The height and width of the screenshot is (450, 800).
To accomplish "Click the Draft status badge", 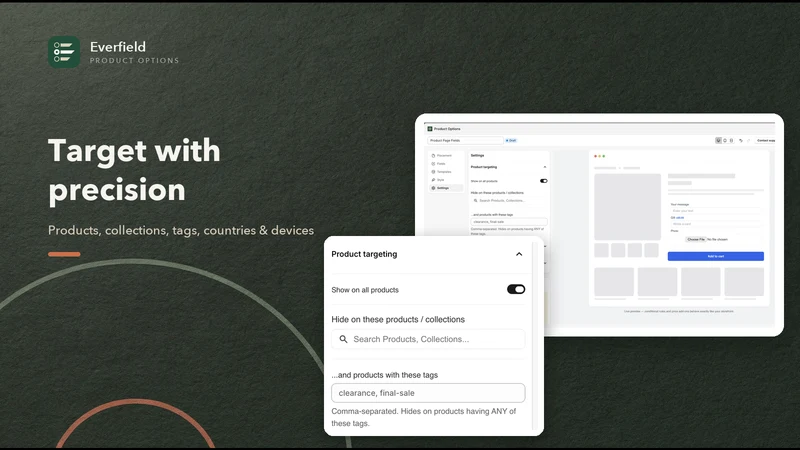I will pos(511,140).
